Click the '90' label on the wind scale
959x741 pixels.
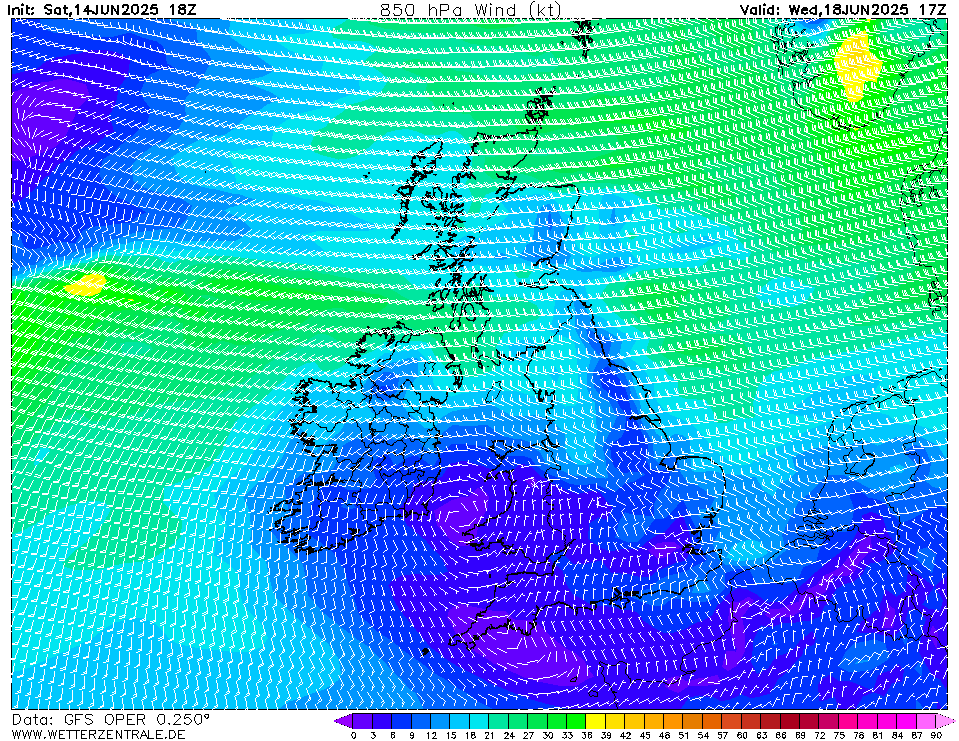[x=936, y=735]
